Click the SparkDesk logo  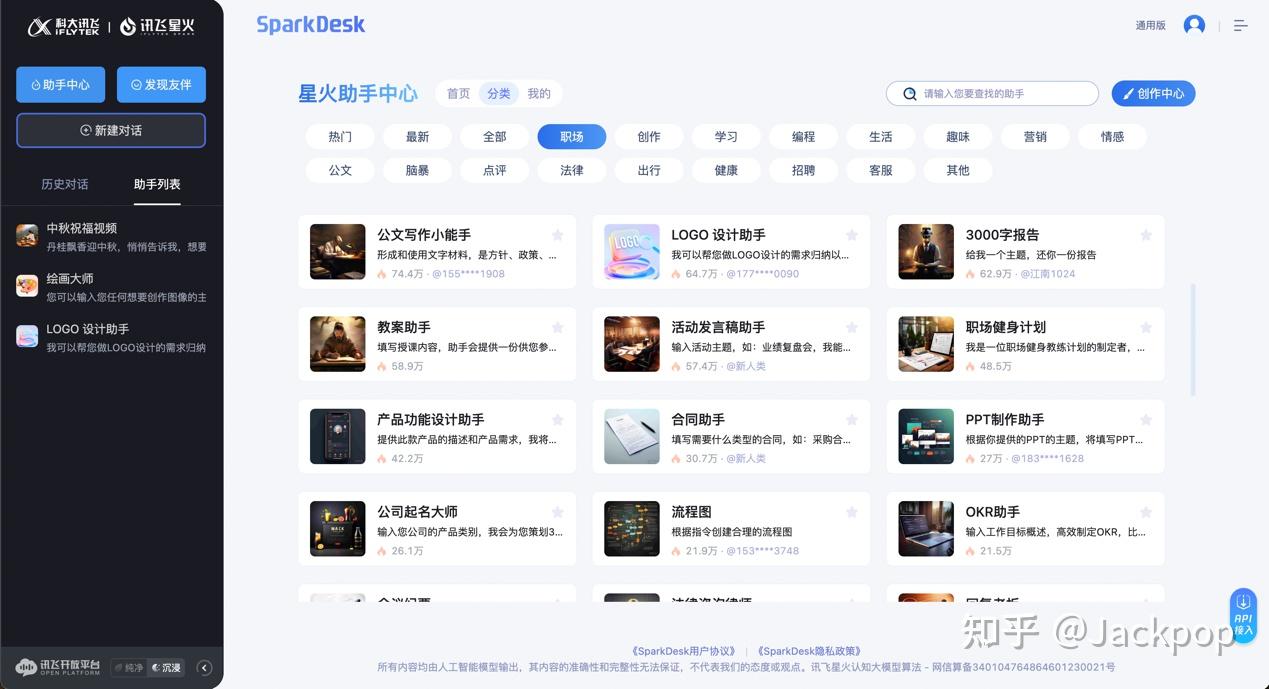click(311, 25)
